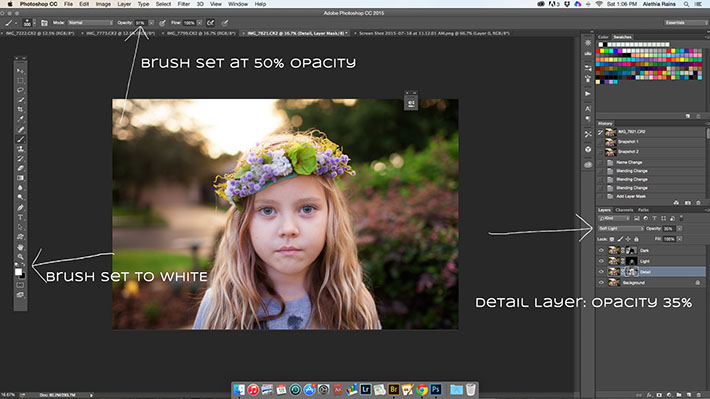Viewport: 710px width, 399px height.
Task: Select the Eyedropper tool
Action: (x=20, y=119)
